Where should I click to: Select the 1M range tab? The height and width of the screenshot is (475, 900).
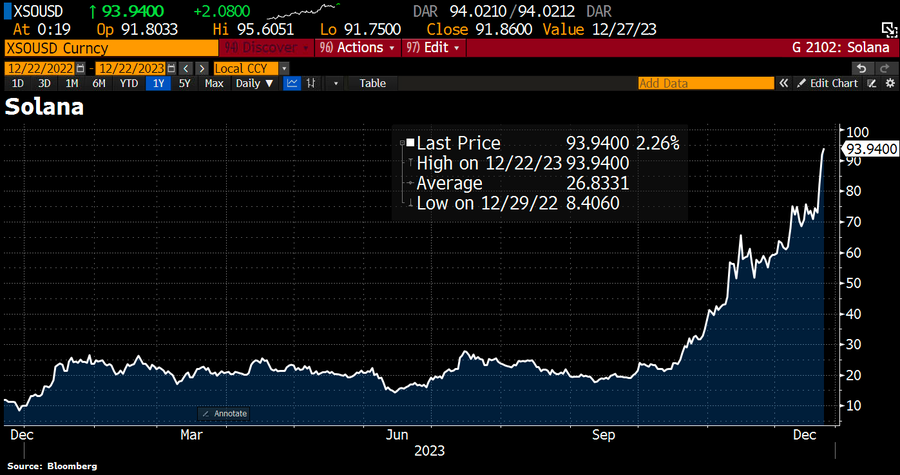pyautogui.click(x=71, y=83)
